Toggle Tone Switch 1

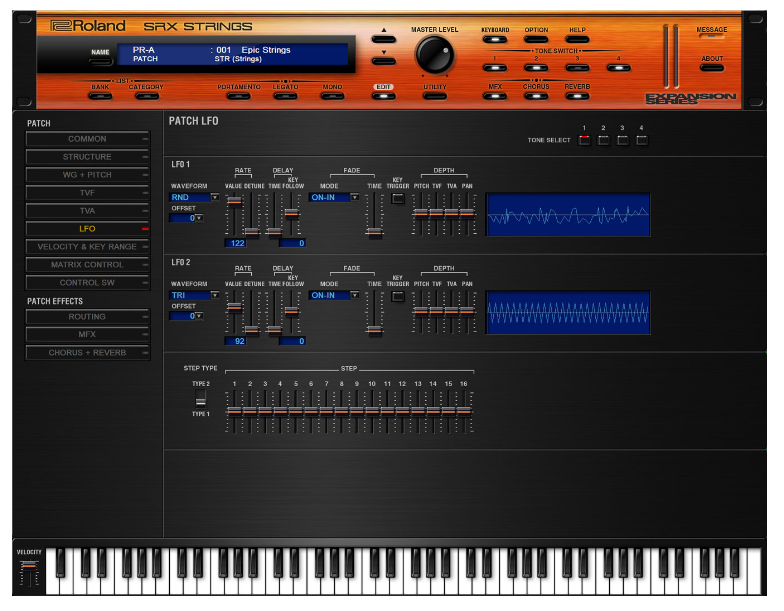coord(495,68)
